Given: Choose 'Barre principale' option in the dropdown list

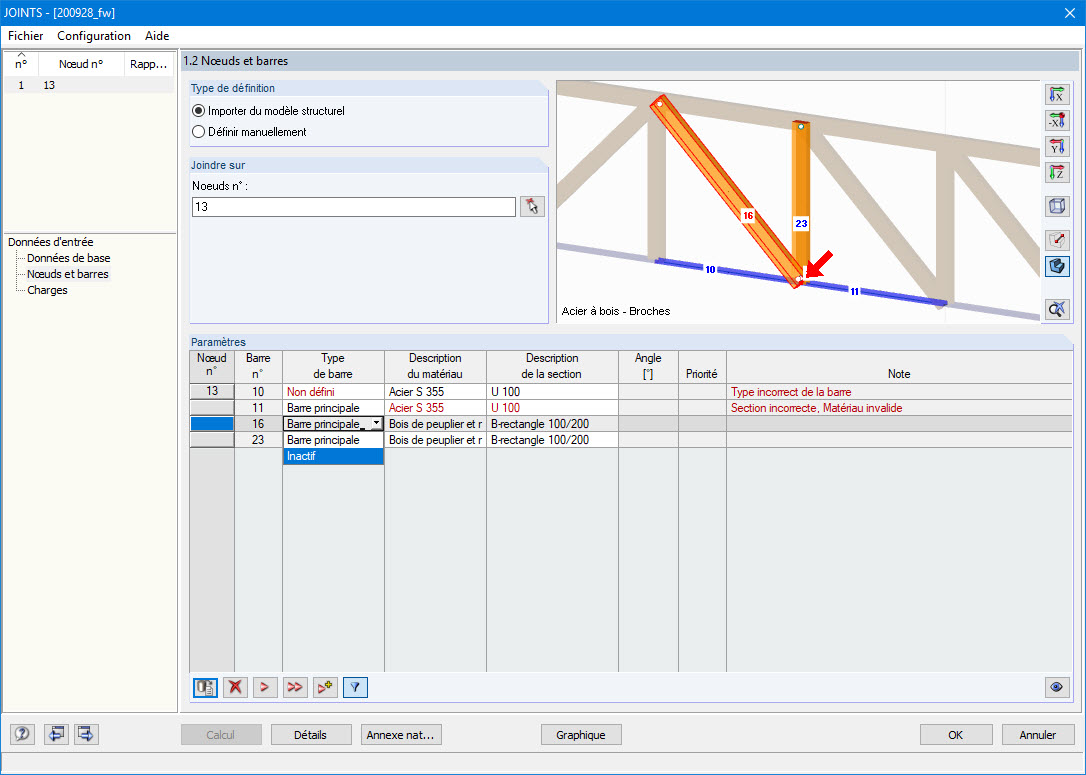Looking at the screenshot, I should pos(333,440).
